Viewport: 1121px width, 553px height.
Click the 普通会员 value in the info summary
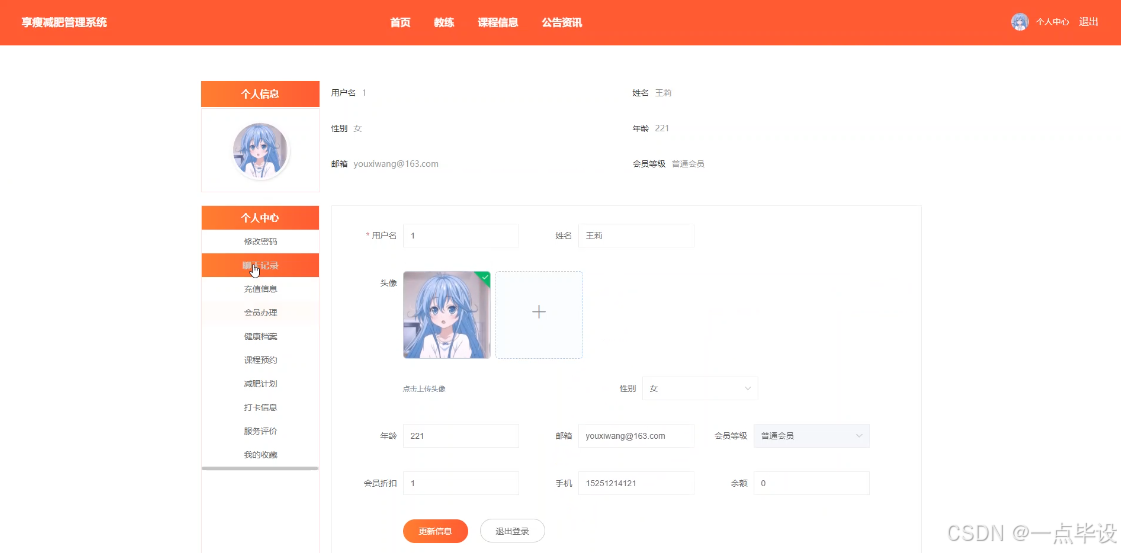(688, 164)
